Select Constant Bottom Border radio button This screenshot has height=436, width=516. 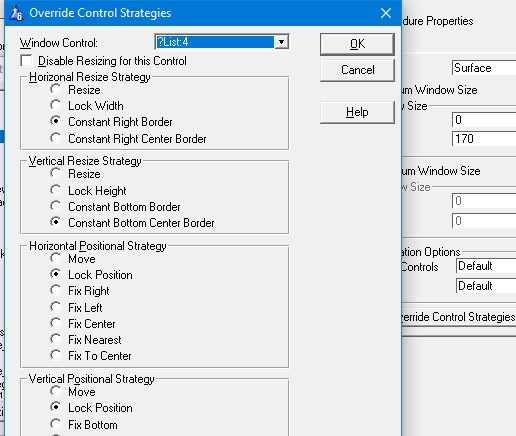[x=56, y=207]
